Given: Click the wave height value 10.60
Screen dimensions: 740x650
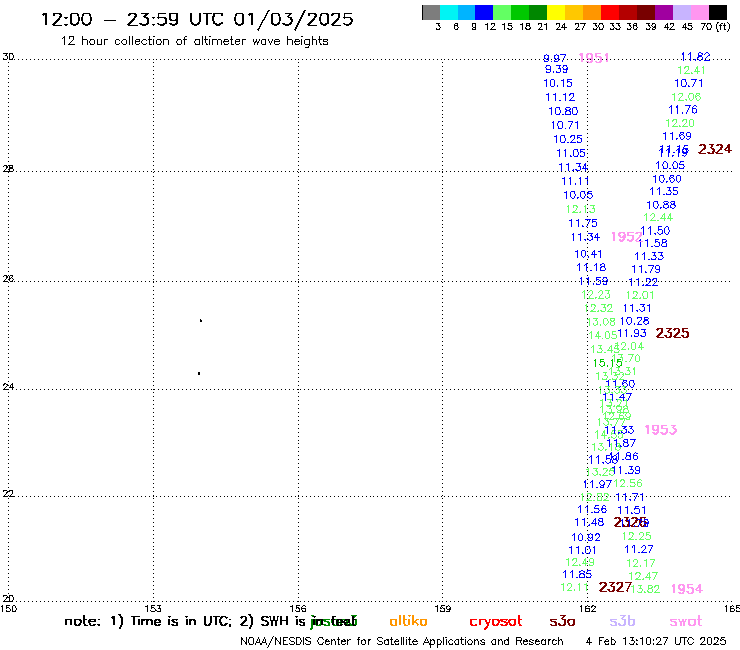Looking at the screenshot, I should 667,179.
